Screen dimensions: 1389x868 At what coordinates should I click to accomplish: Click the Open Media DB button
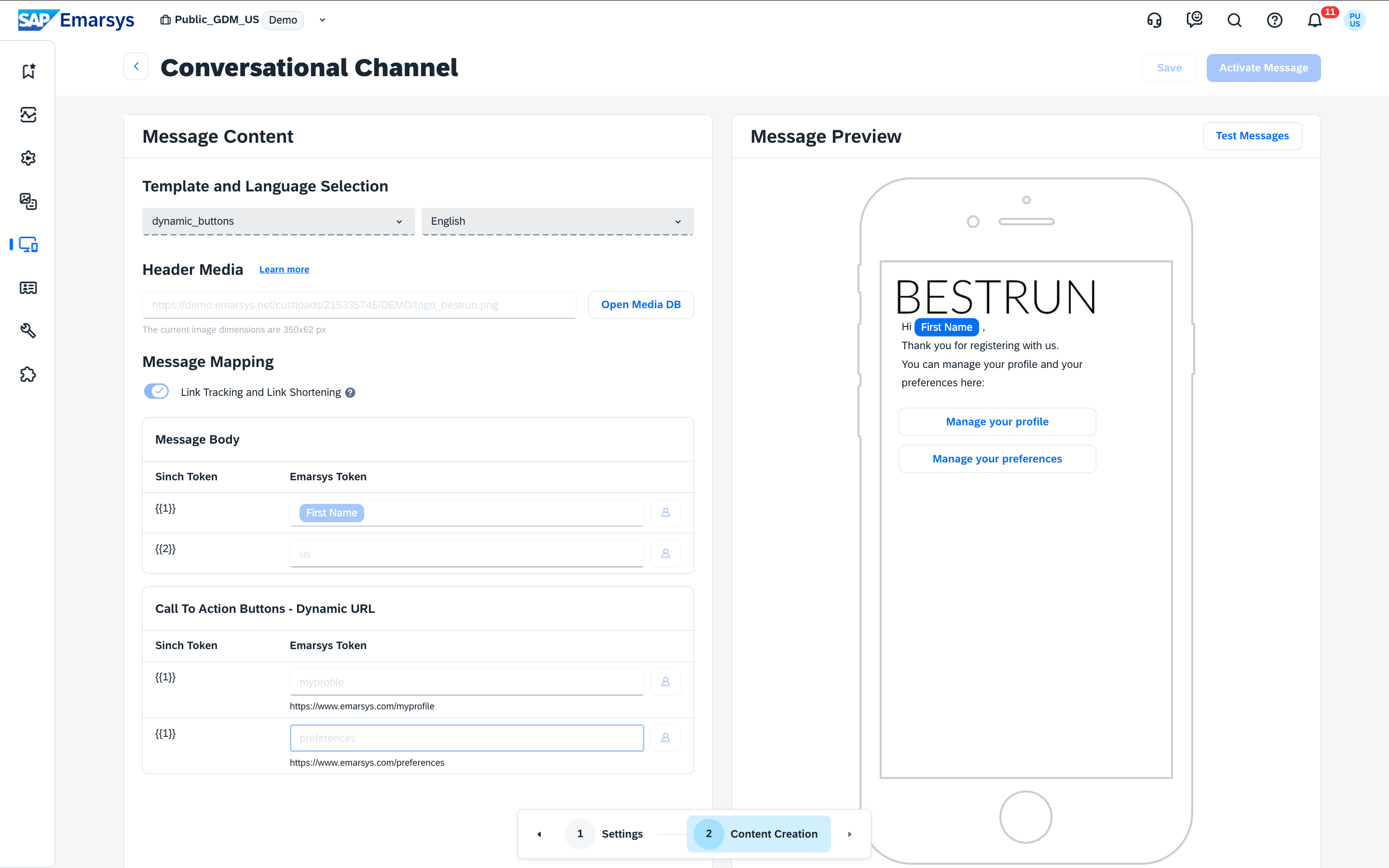(x=640, y=305)
